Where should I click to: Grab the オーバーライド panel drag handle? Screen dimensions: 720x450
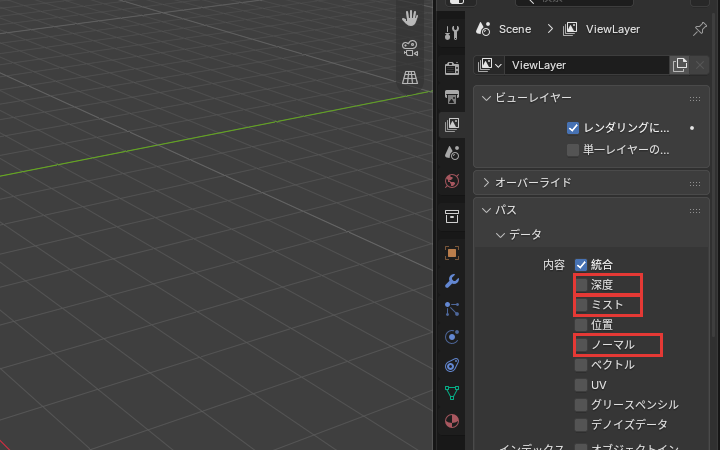[x=695, y=184]
